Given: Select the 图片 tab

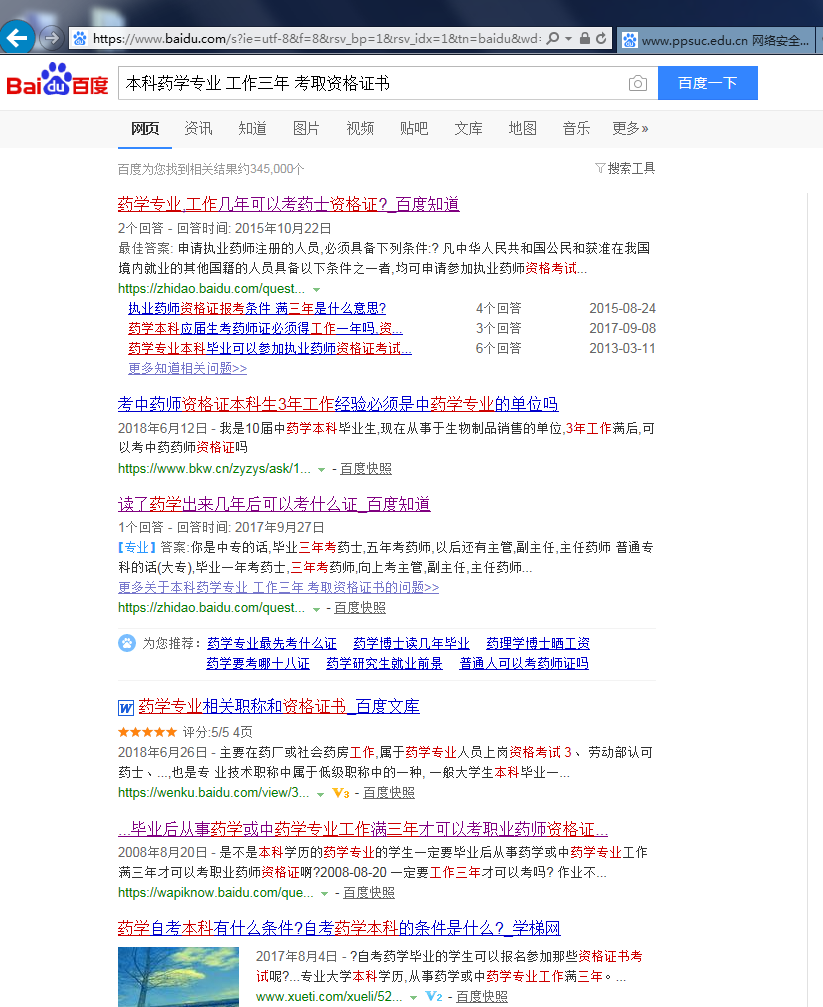Looking at the screenshot, I should click(x=306, y=128).
